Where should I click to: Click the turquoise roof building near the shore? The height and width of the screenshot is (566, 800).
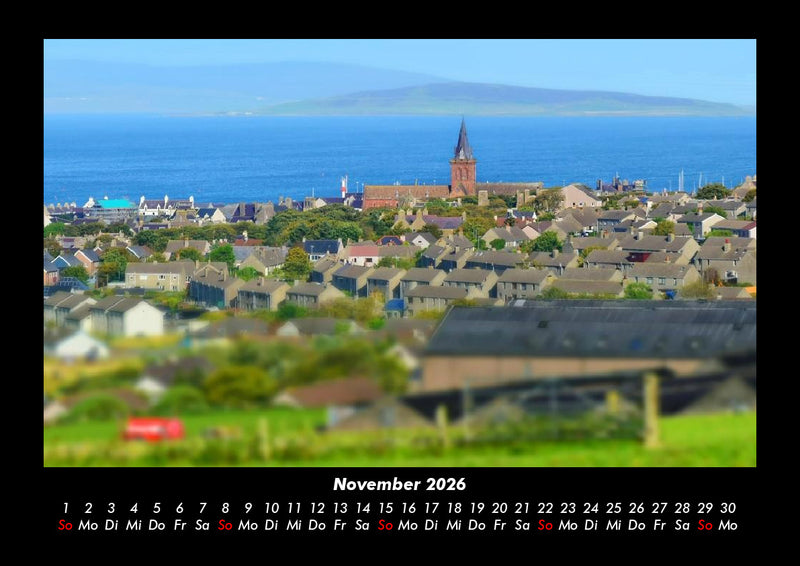(115, 204)
